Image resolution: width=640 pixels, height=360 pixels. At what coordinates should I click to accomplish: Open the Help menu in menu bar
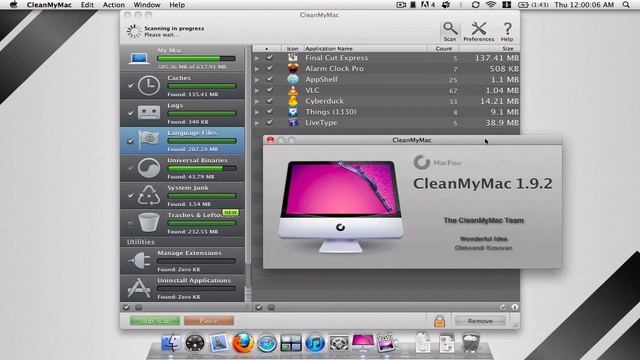pyautogui.click(x=177, y=5)
